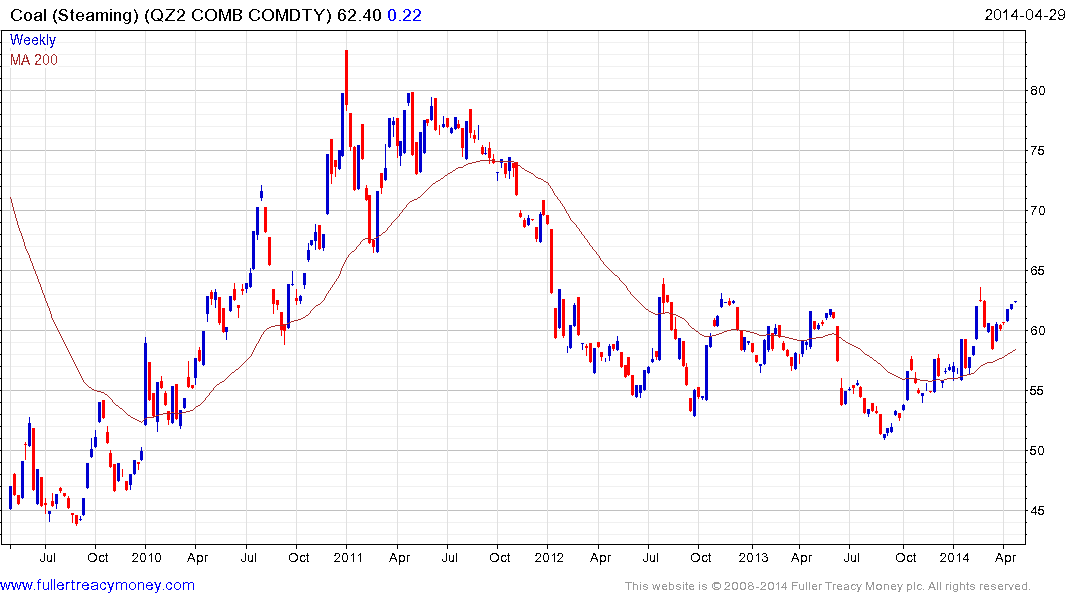Click the 2011 year label

pyautogui.click(x=348, y=557)
